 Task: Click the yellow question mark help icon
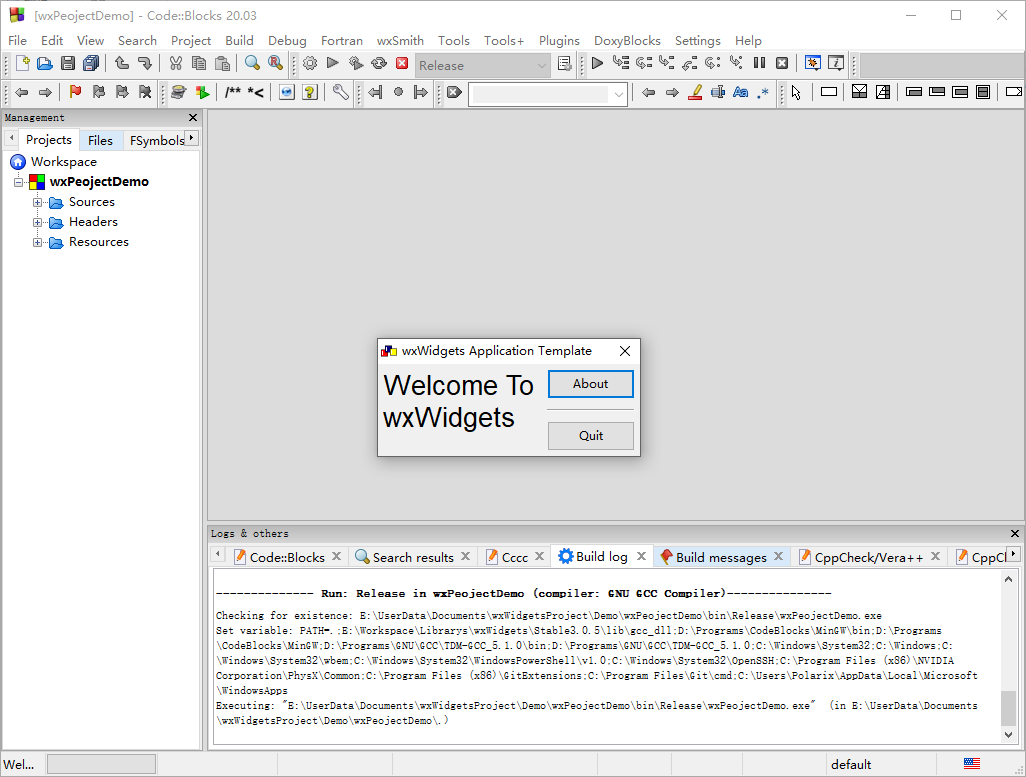tap(310, 92)
